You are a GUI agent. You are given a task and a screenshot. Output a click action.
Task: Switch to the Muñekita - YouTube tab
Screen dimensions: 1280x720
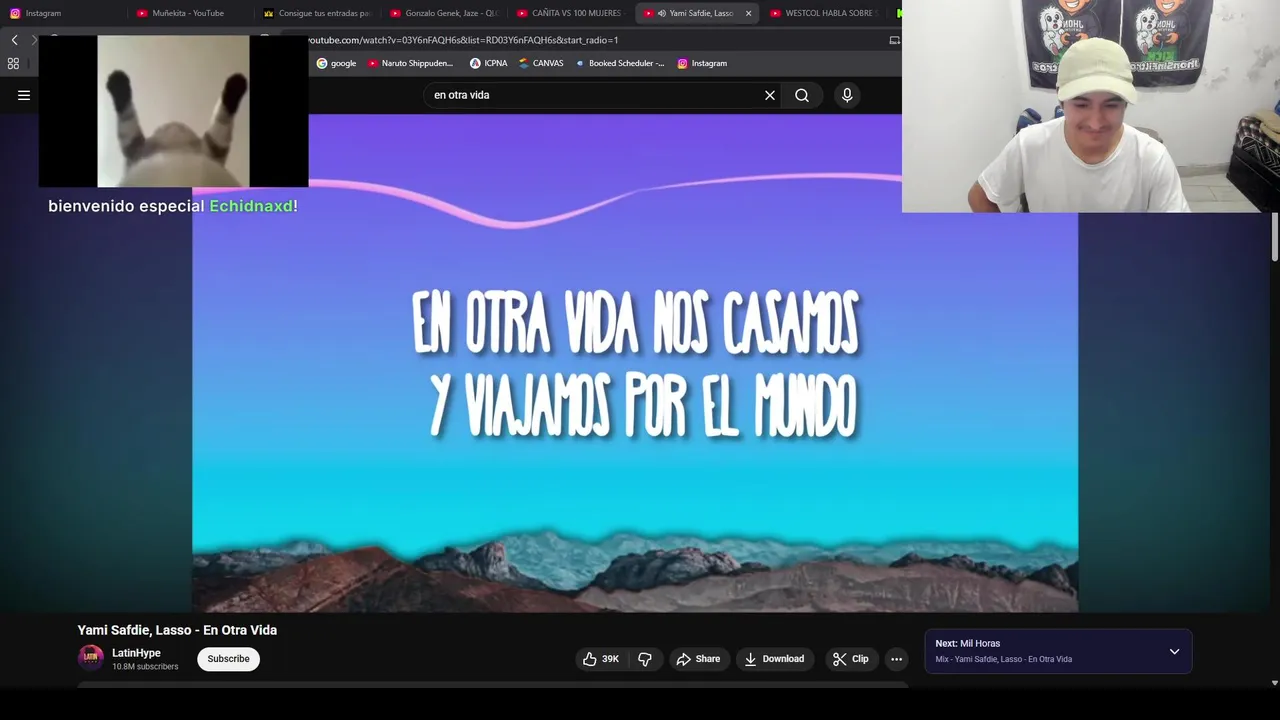pyautogui.click(x=190, y=13)
